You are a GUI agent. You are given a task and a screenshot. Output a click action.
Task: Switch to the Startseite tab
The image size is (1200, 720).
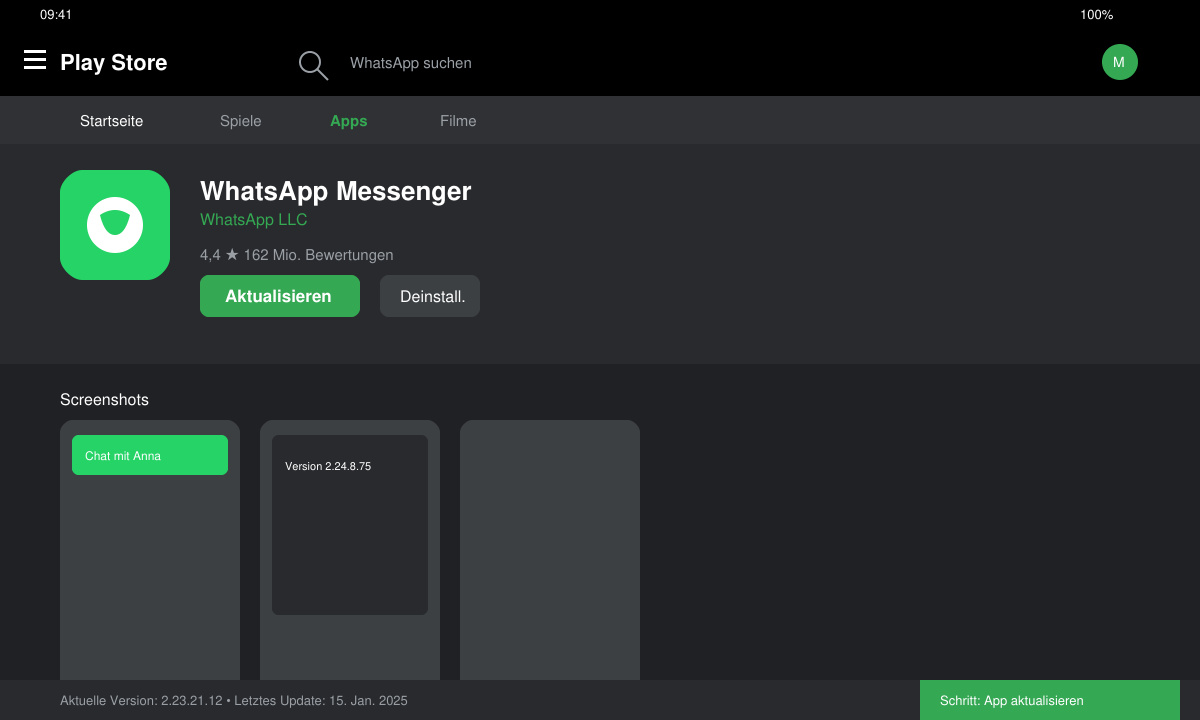(x=112, y=121)
